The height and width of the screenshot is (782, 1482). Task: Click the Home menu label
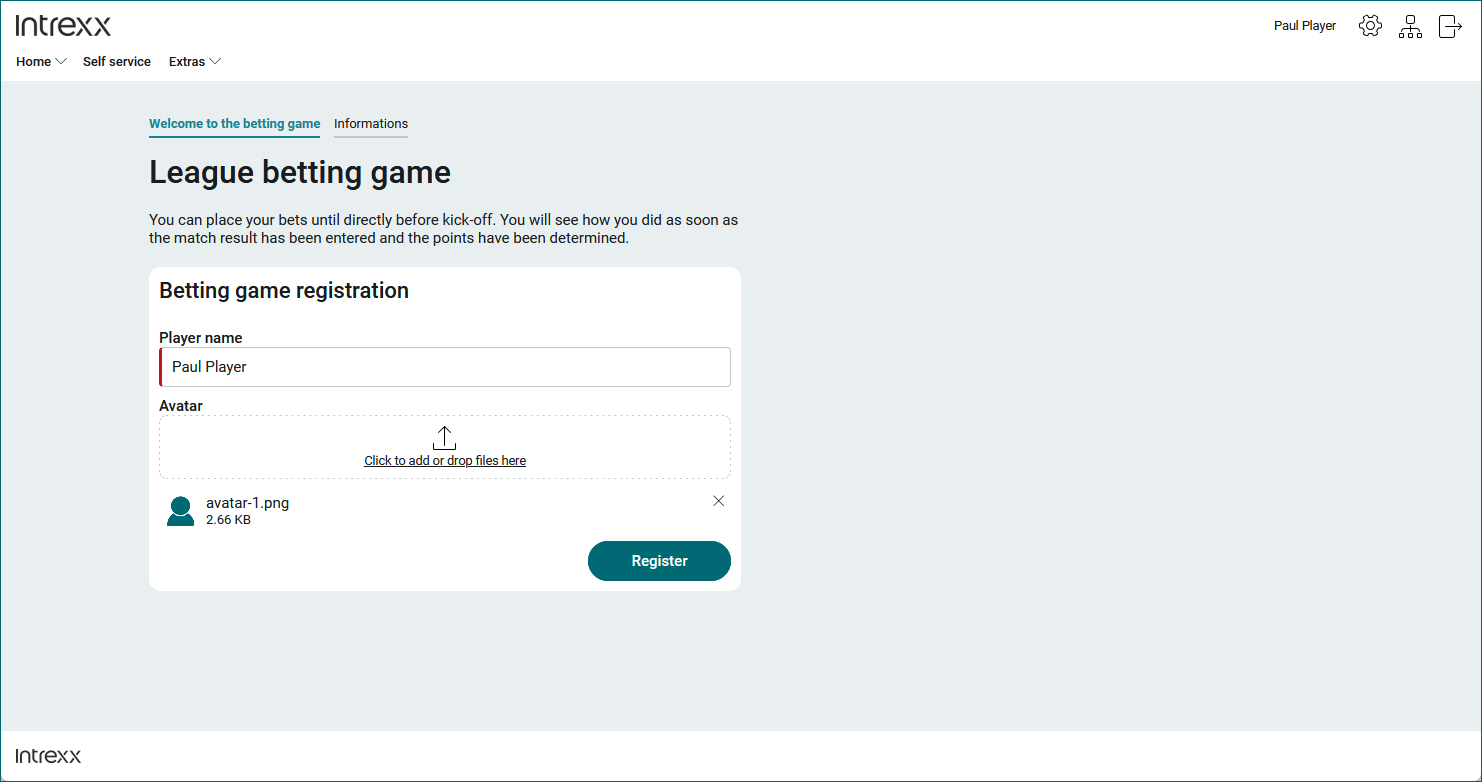(x=33, y=62)
